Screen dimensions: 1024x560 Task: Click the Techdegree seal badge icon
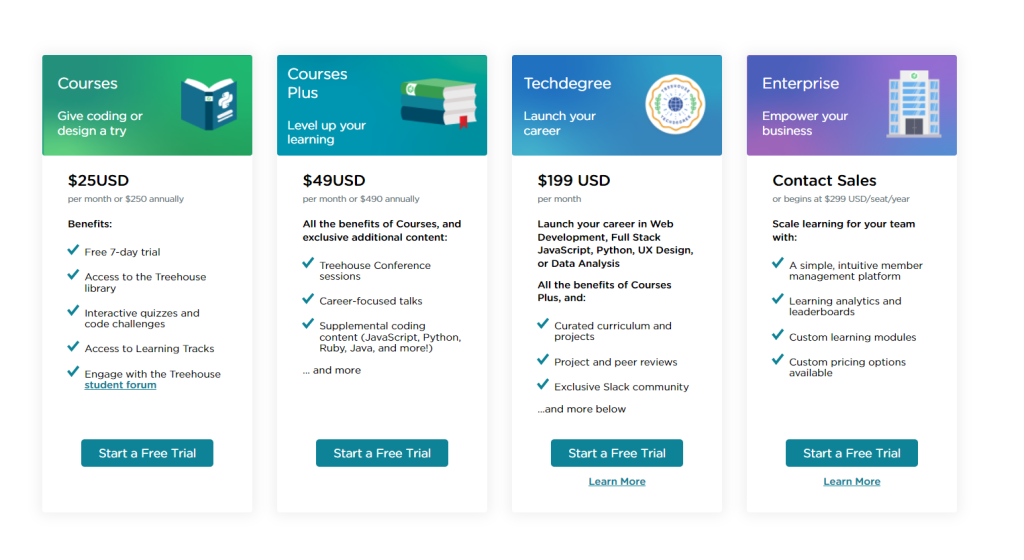click(675, 104)
